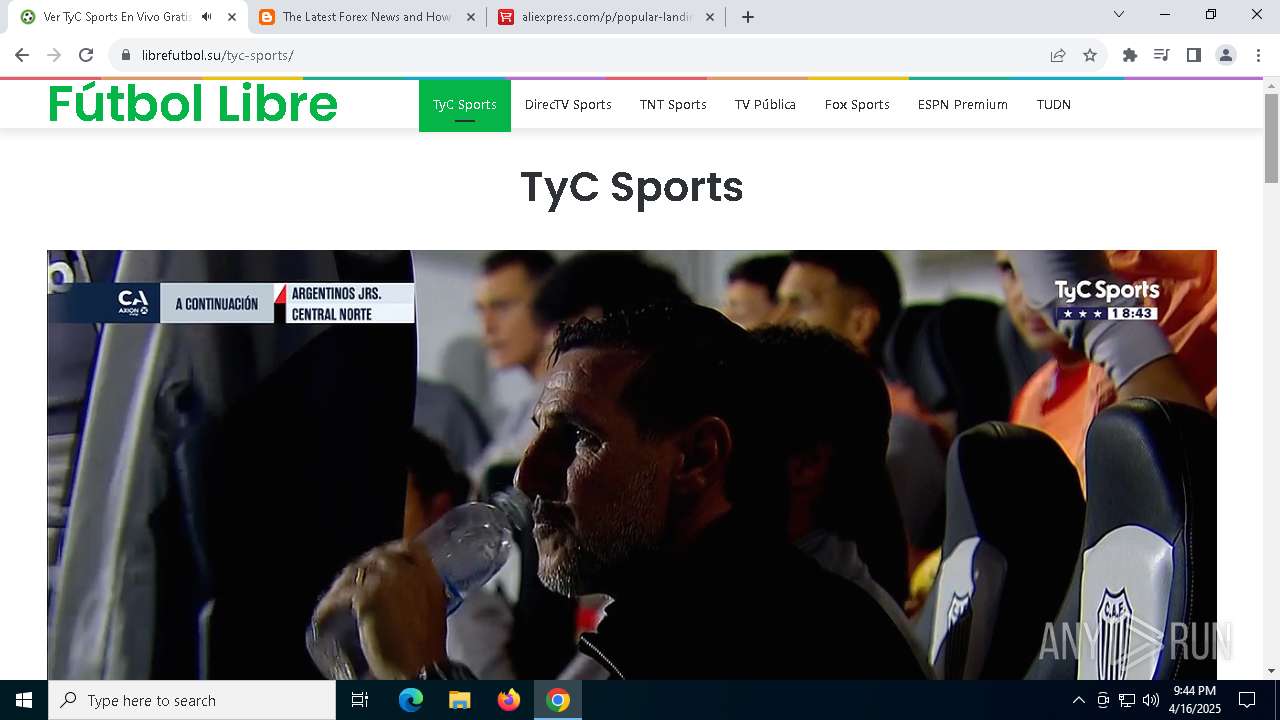Screen dimensions: 1280x720
Task: Click the taskbar search box
Action: coord(192,700)
